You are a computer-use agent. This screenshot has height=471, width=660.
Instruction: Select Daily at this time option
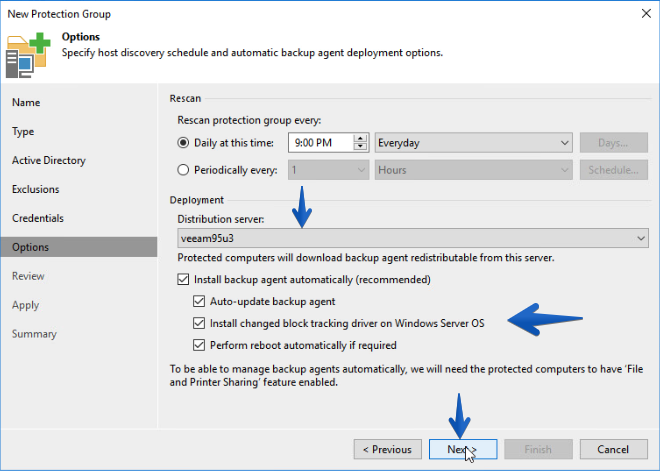183,143
